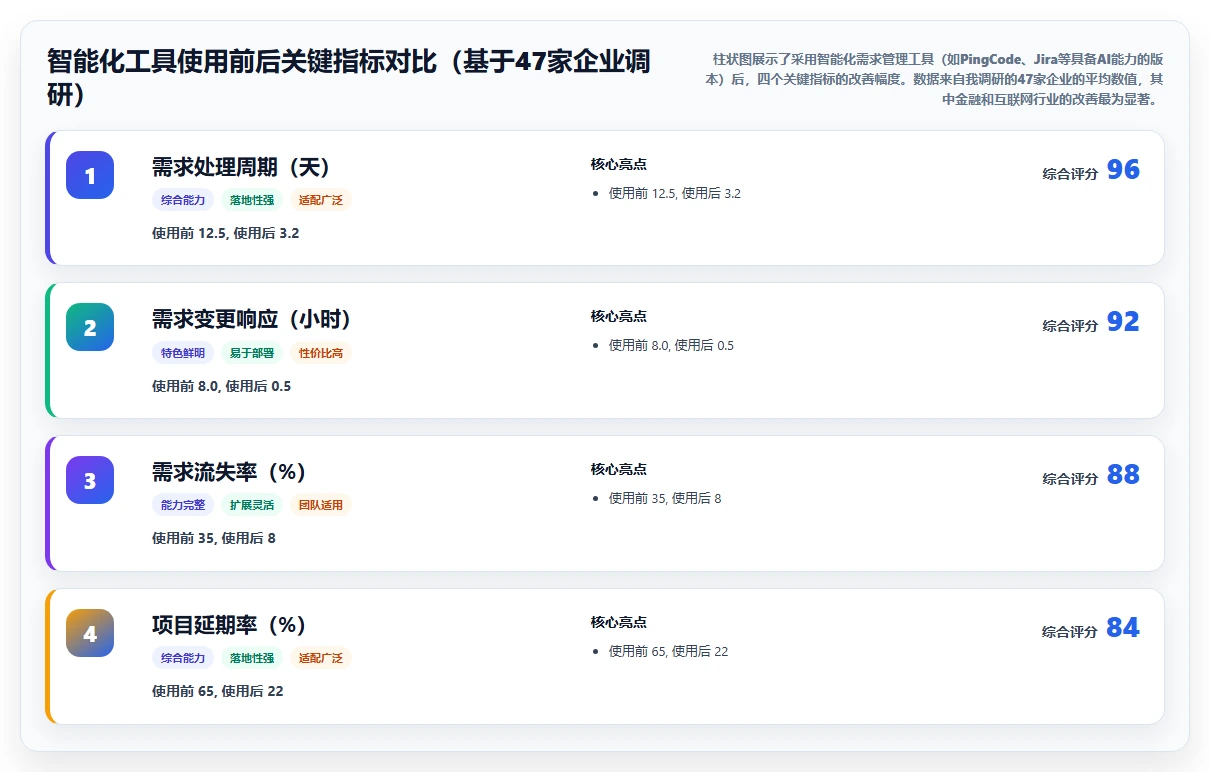Viewport: 1210px width, 772px height.
Task: Click 核心亮点 heading in 需求变更响应 card
Action: point(619,316)
